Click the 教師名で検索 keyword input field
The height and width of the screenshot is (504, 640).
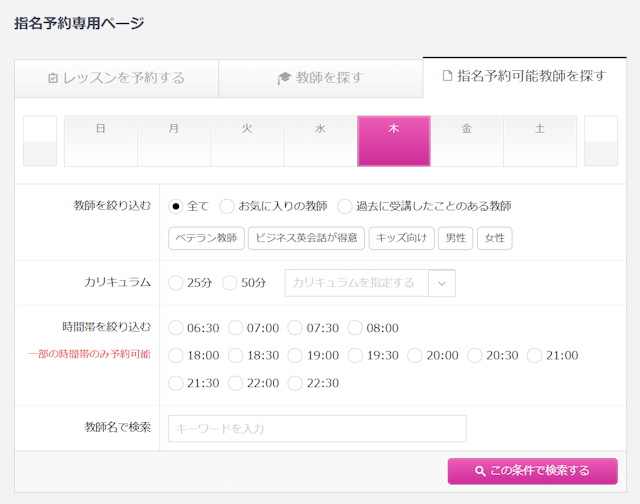coord(317,429)
